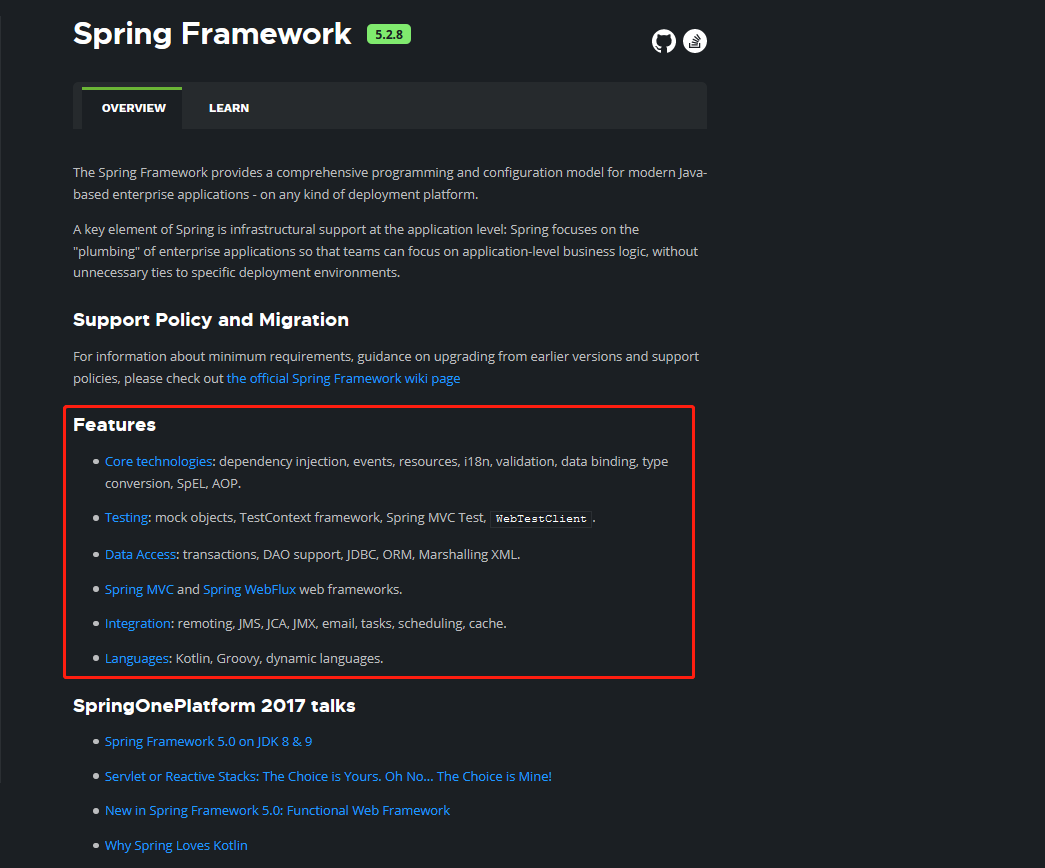Open Functional Web Framework talk link

tap(277, 811)
